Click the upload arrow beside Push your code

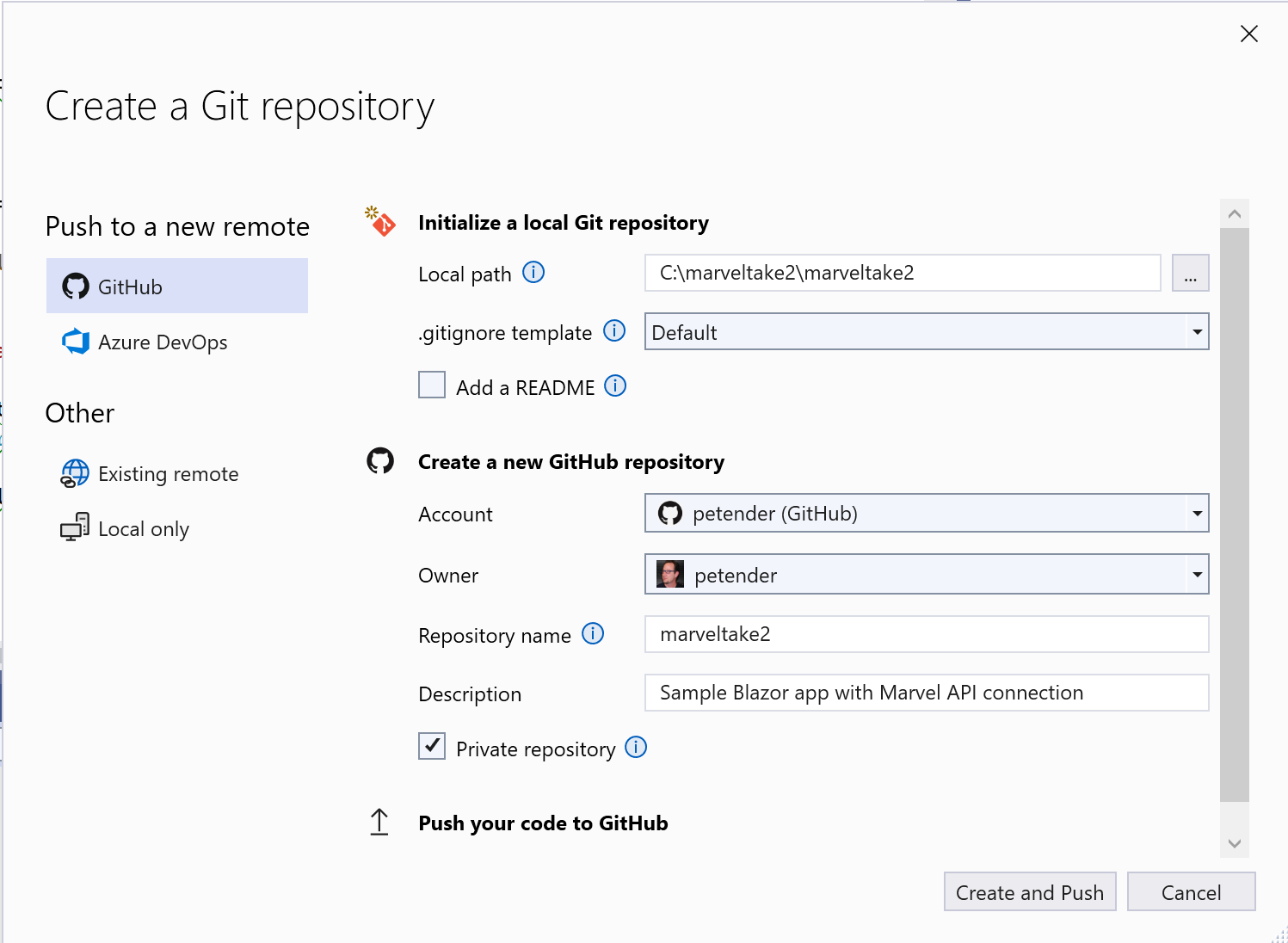[x=379, y=822]
